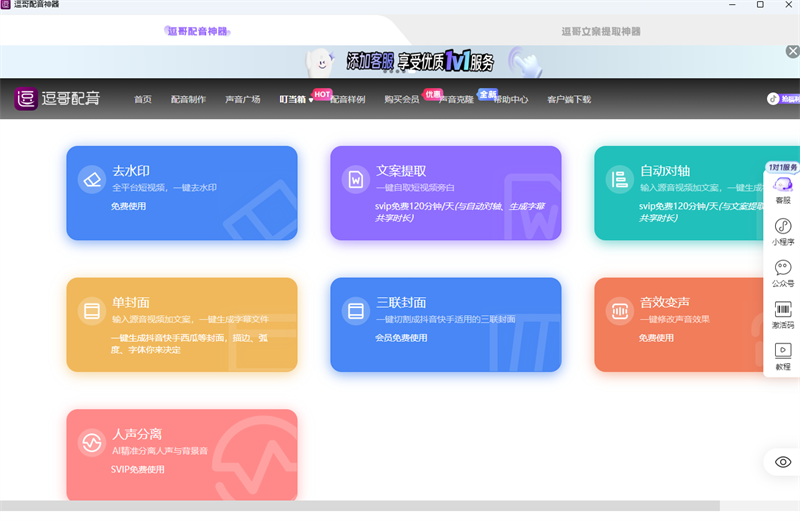Open the 小程序 mini program icon
800x521 pixels.
[x=782, y=231]
